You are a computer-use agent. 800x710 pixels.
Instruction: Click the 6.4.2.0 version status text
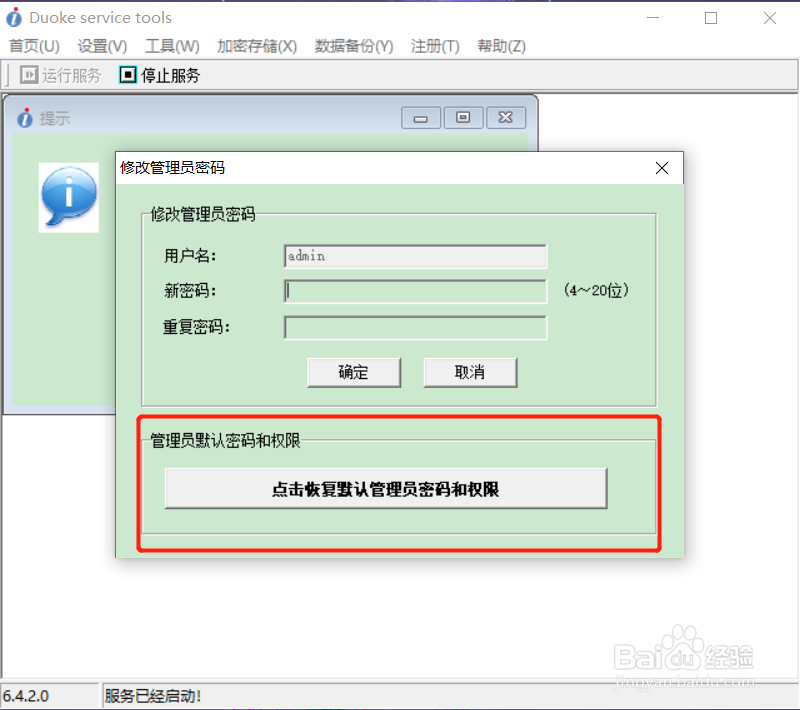26,696
